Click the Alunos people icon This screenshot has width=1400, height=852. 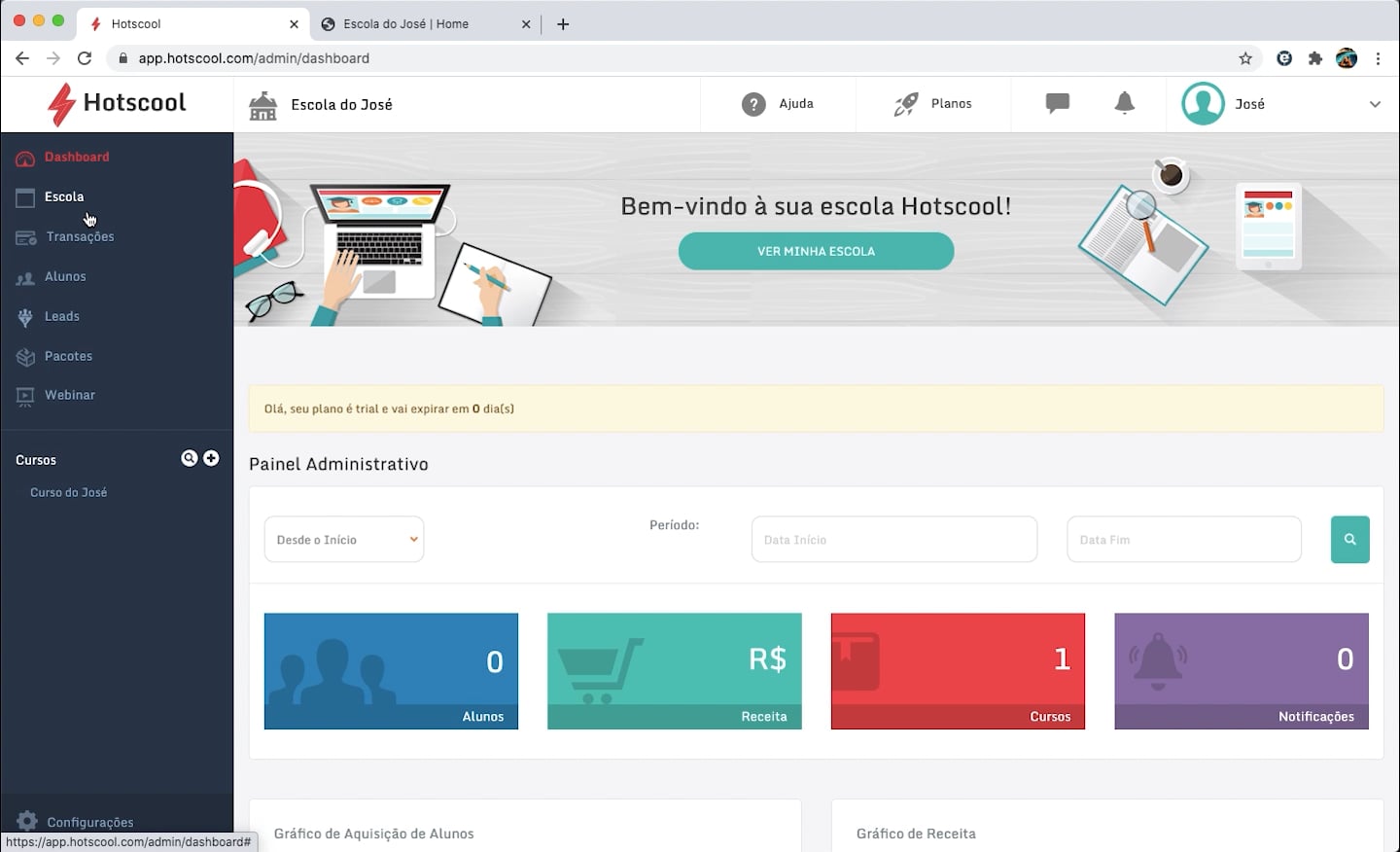click(25, 278)
